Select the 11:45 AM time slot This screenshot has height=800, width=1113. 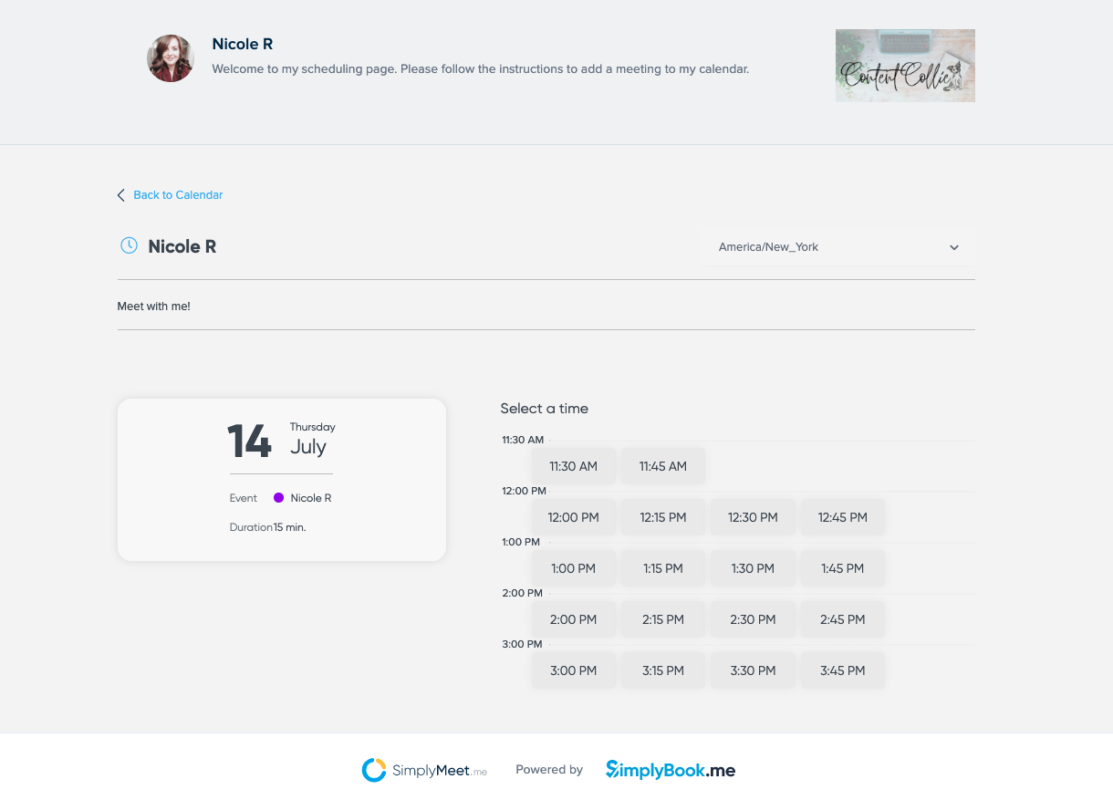[663, 466]
